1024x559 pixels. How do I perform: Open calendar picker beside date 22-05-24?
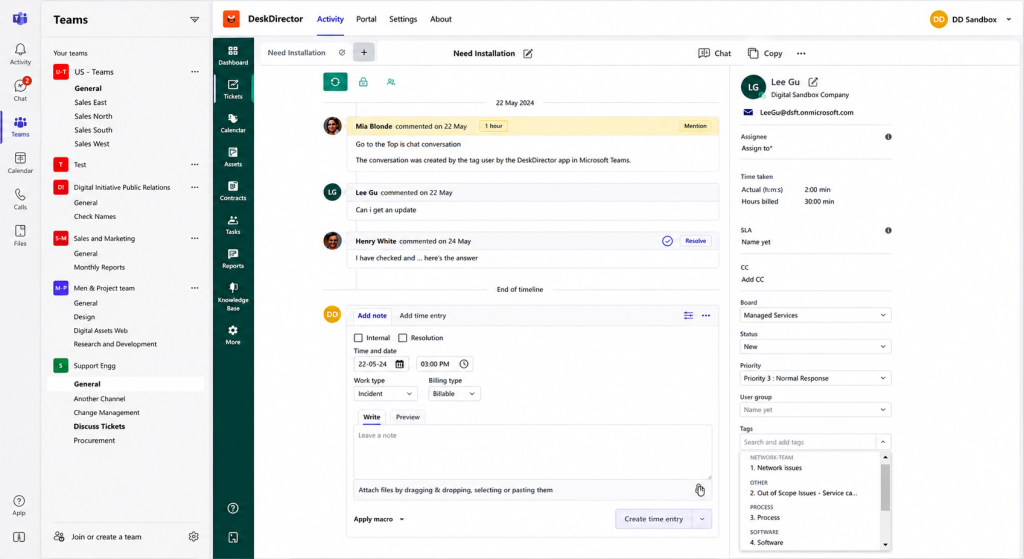400,364
